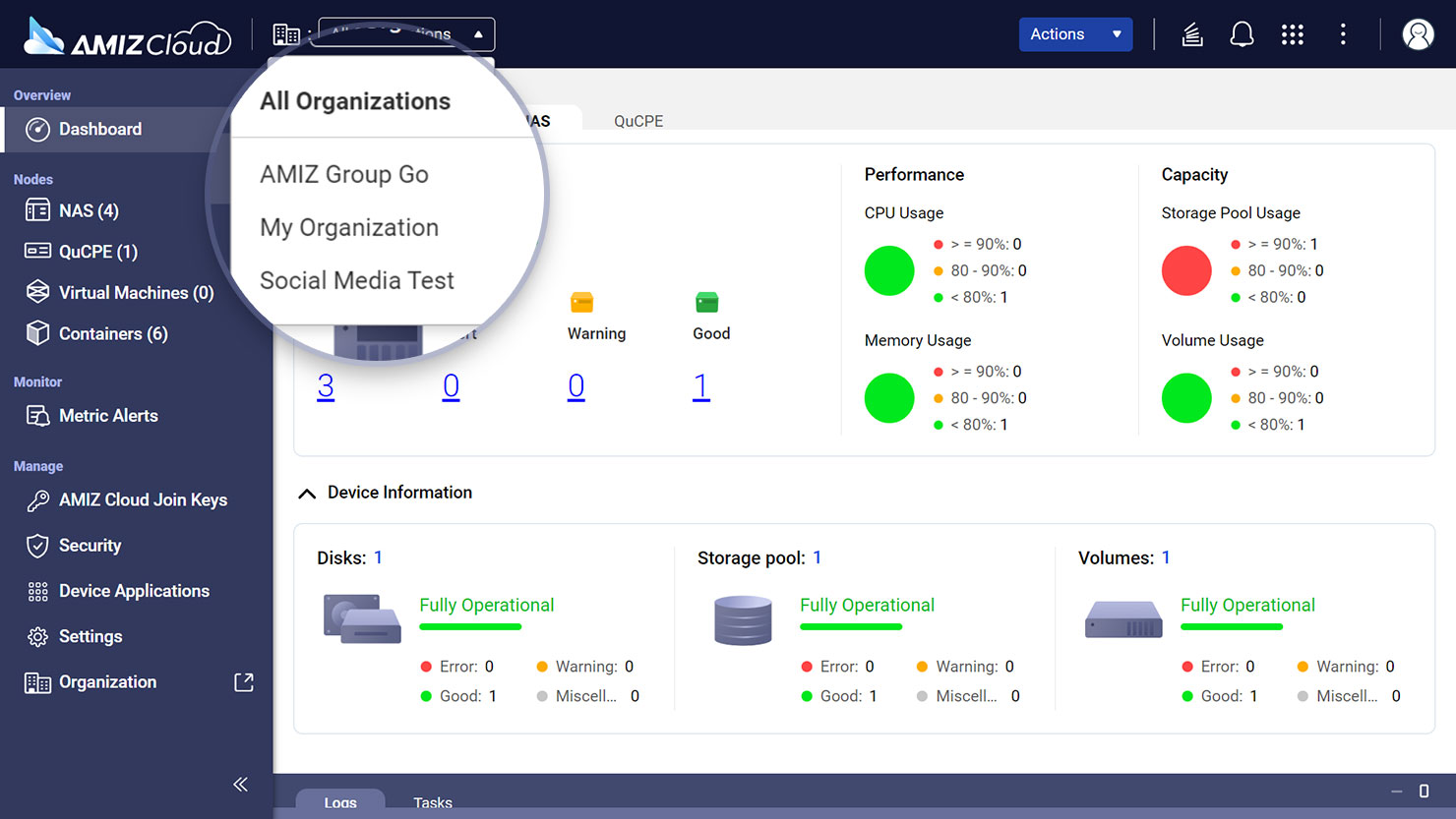Switch to the QuCPE tab
This screenshot has height=819, width=1456.
[x=637, y=120]
